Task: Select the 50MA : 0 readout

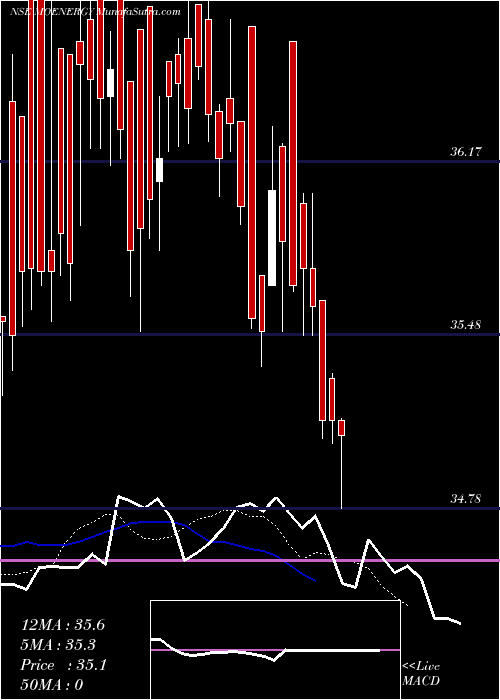Action: click(52, 685)
